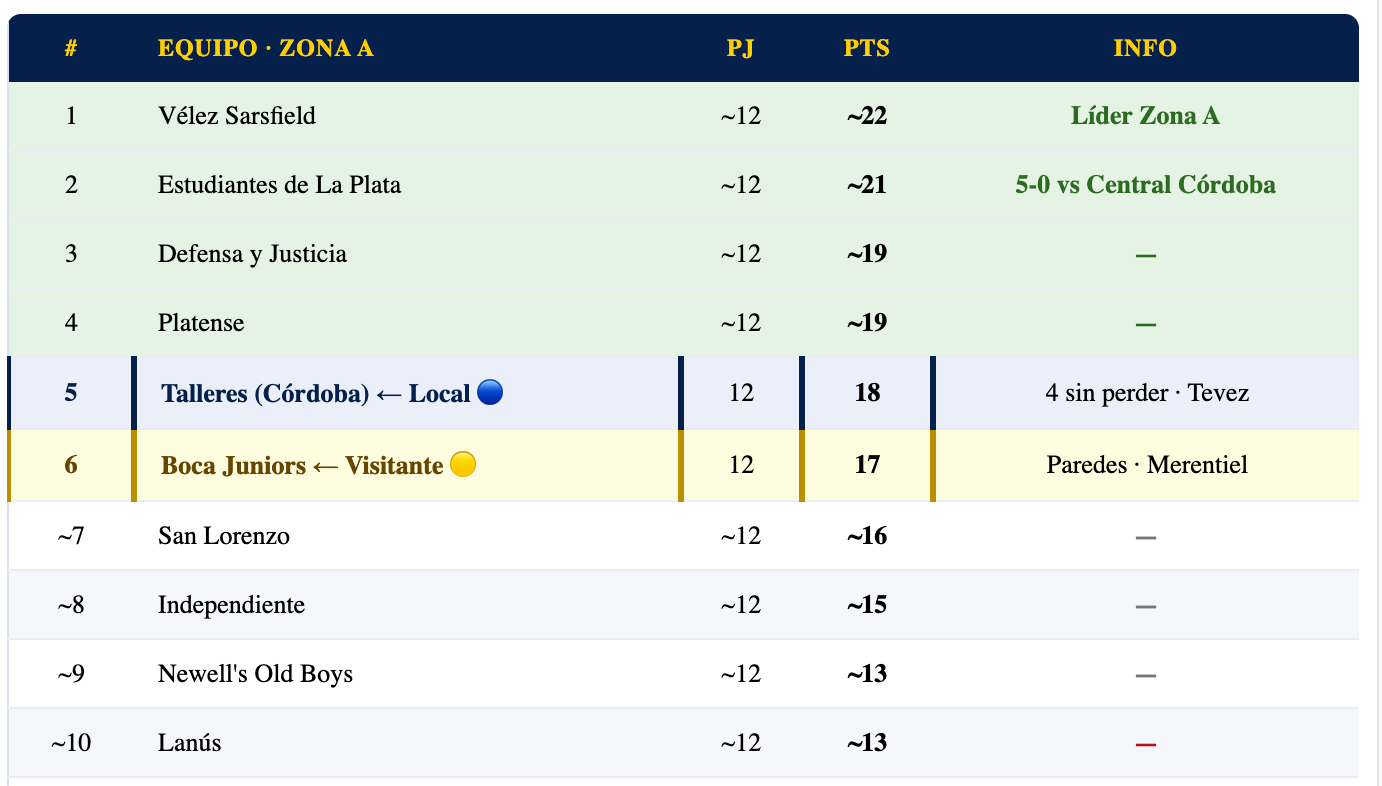This screenshot has height=786, width=1382.
Task: Select Defensa y Justicia team name
Action: coord(252,254)
